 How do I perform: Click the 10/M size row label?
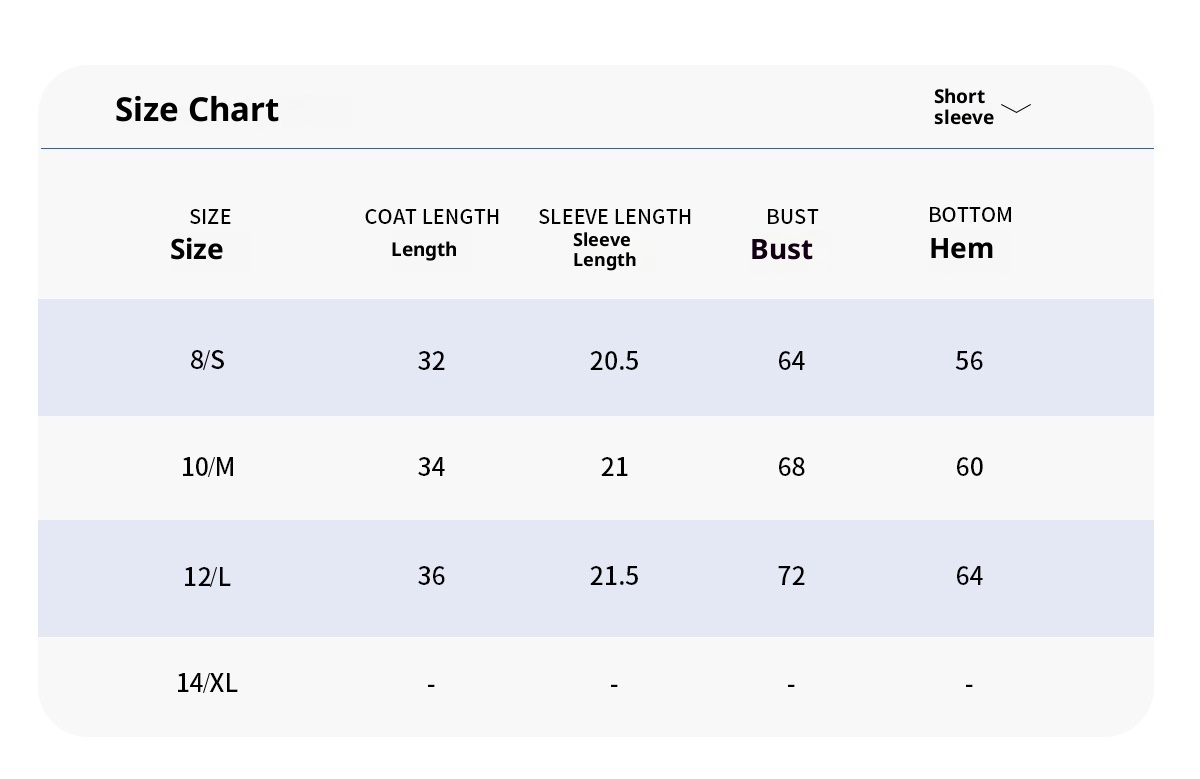click(208, 467)
